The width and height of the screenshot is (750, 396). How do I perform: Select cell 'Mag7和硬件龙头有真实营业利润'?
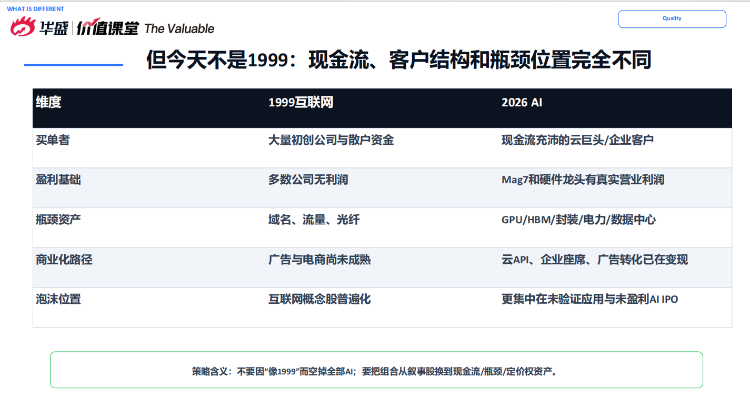(583, 180)
